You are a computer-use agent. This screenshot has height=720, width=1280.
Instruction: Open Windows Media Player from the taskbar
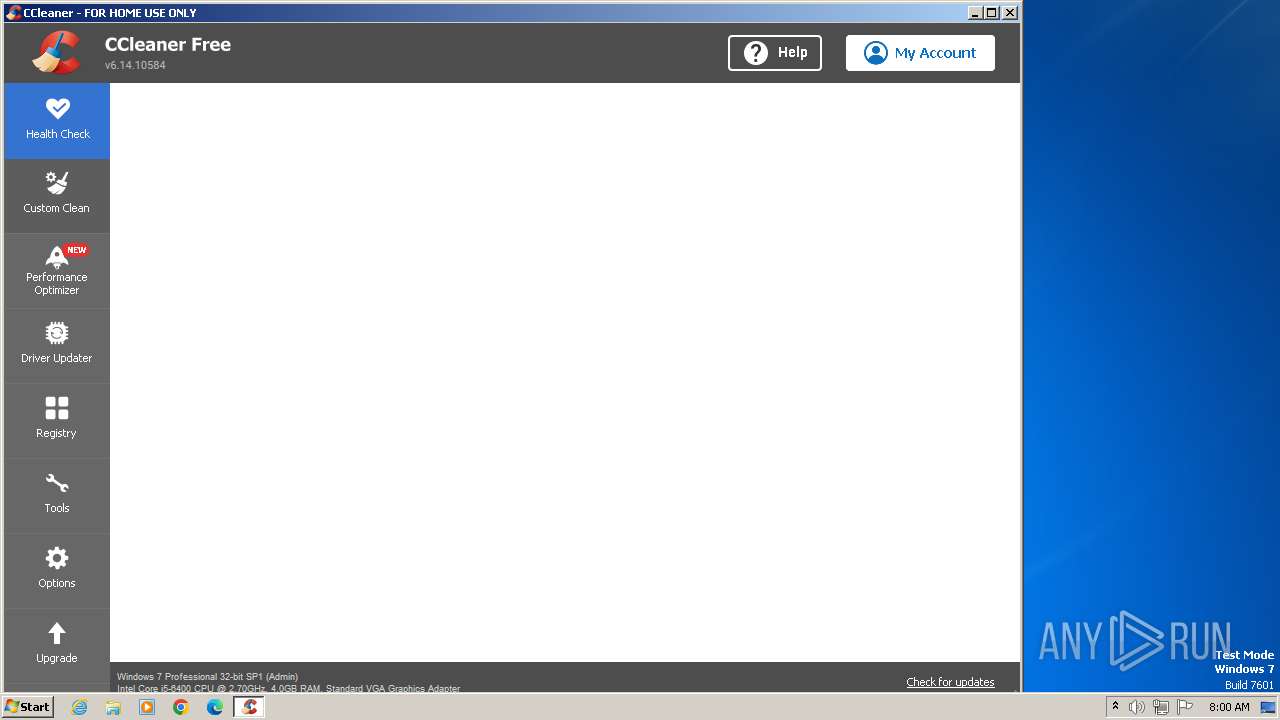tap(147, 707)
